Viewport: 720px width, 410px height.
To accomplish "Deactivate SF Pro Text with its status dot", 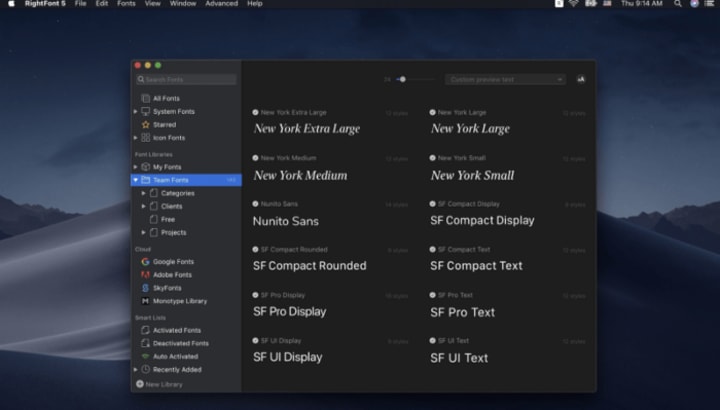I will [x=432, y=295].
